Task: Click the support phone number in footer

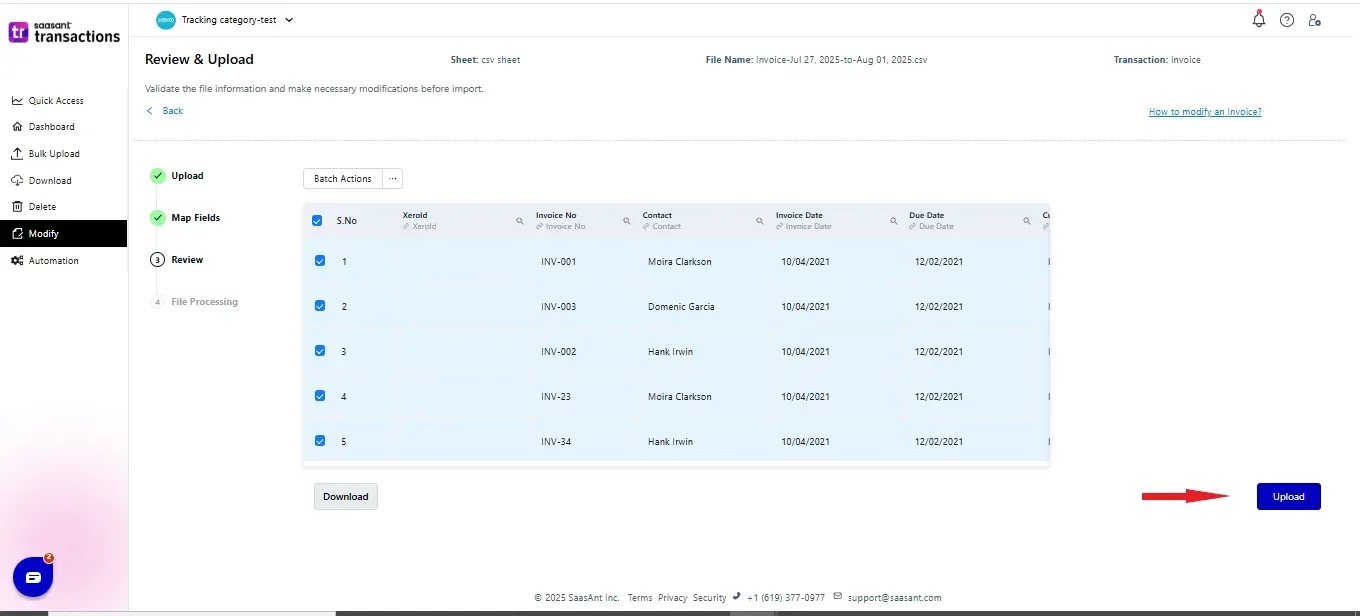Action: [x=785, y=598]
